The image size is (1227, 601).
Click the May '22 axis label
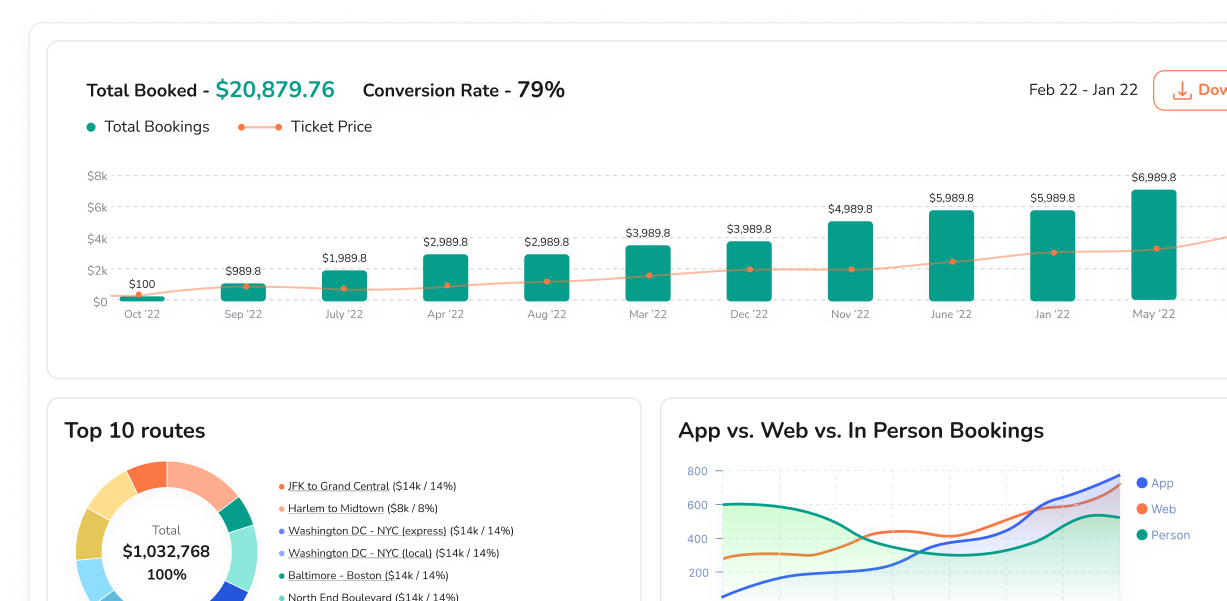pos(1154,314)
